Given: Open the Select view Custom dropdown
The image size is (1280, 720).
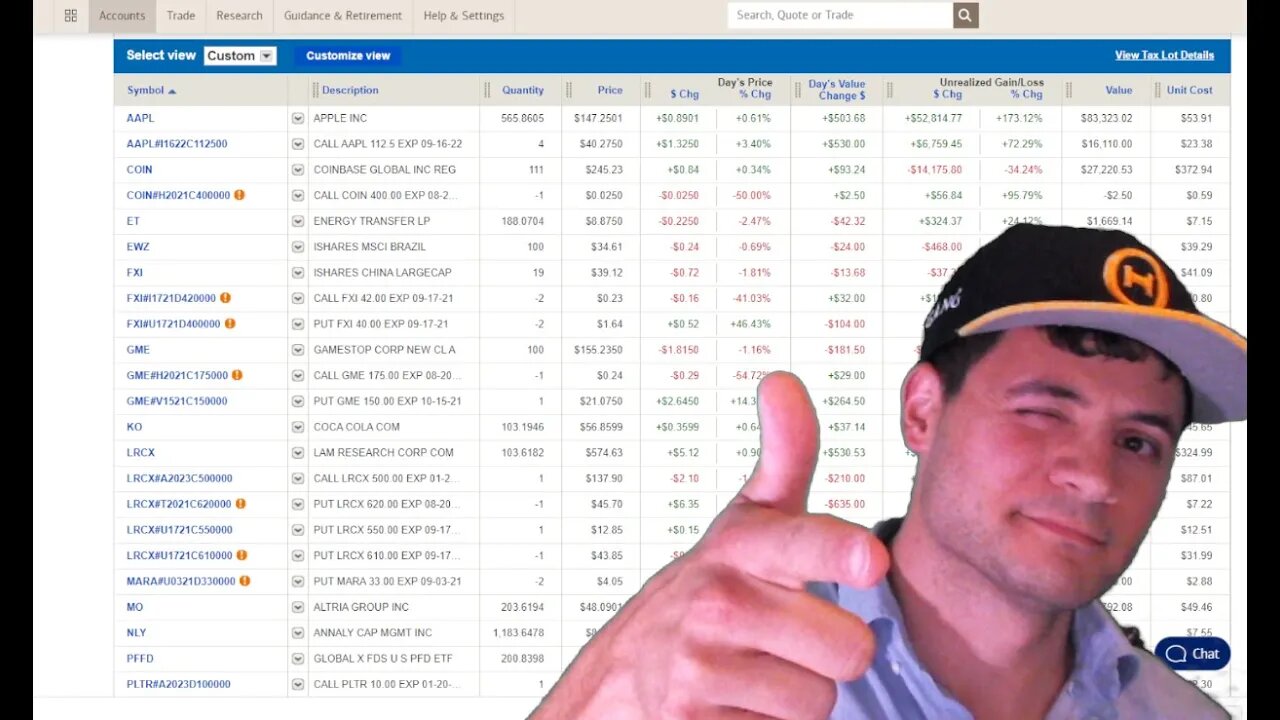Looking at the screenshot, I should [240, 56].
